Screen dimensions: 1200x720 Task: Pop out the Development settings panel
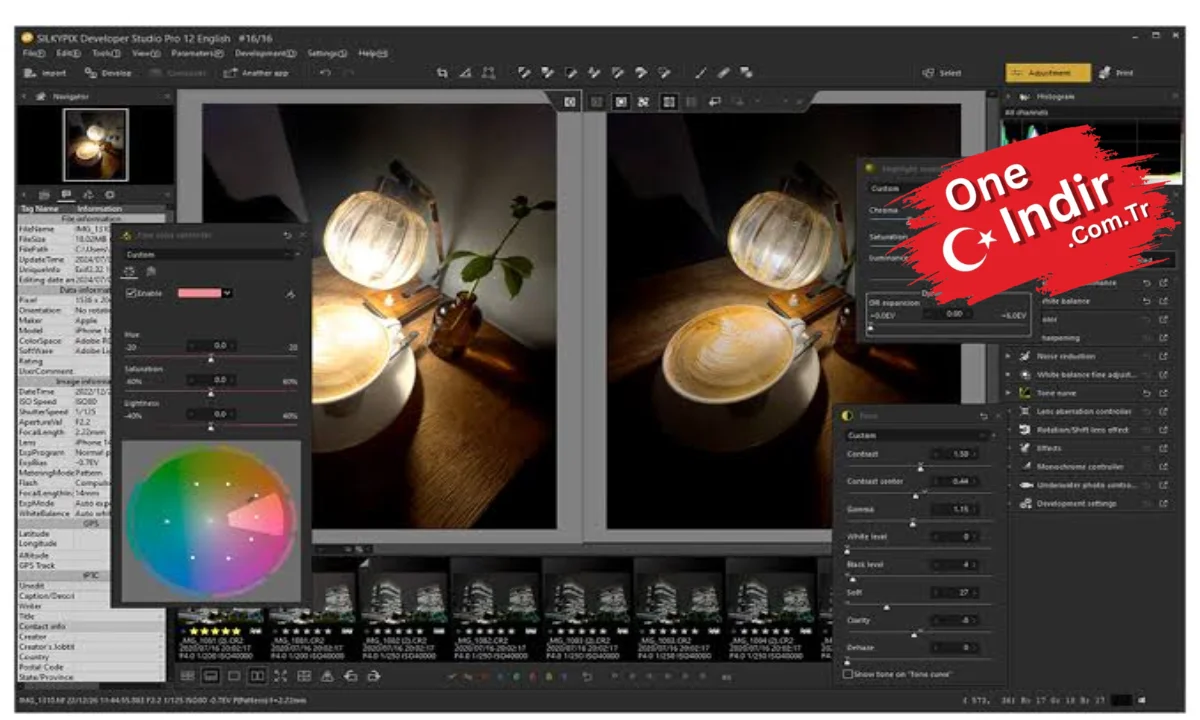pos(1164,503)
